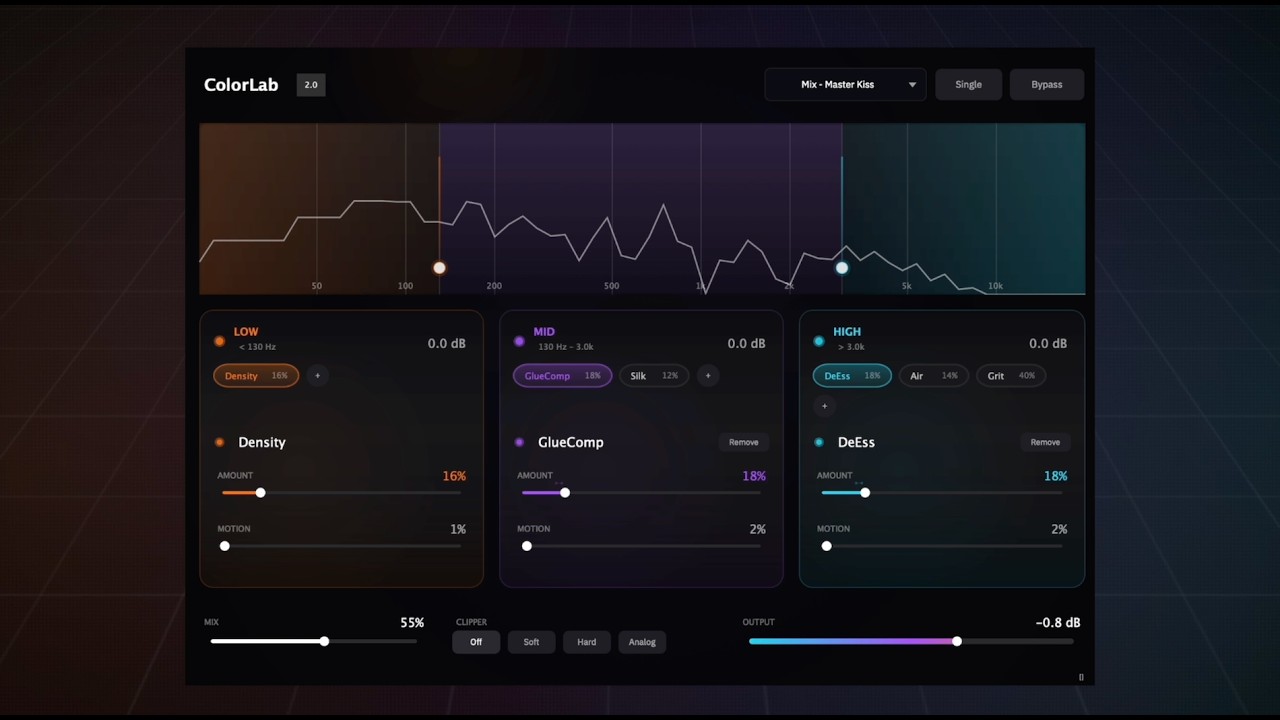1280x720 pixels.
Task: Click the Density Motion slider
Action: pyautogui.click(x=342, y=546)
